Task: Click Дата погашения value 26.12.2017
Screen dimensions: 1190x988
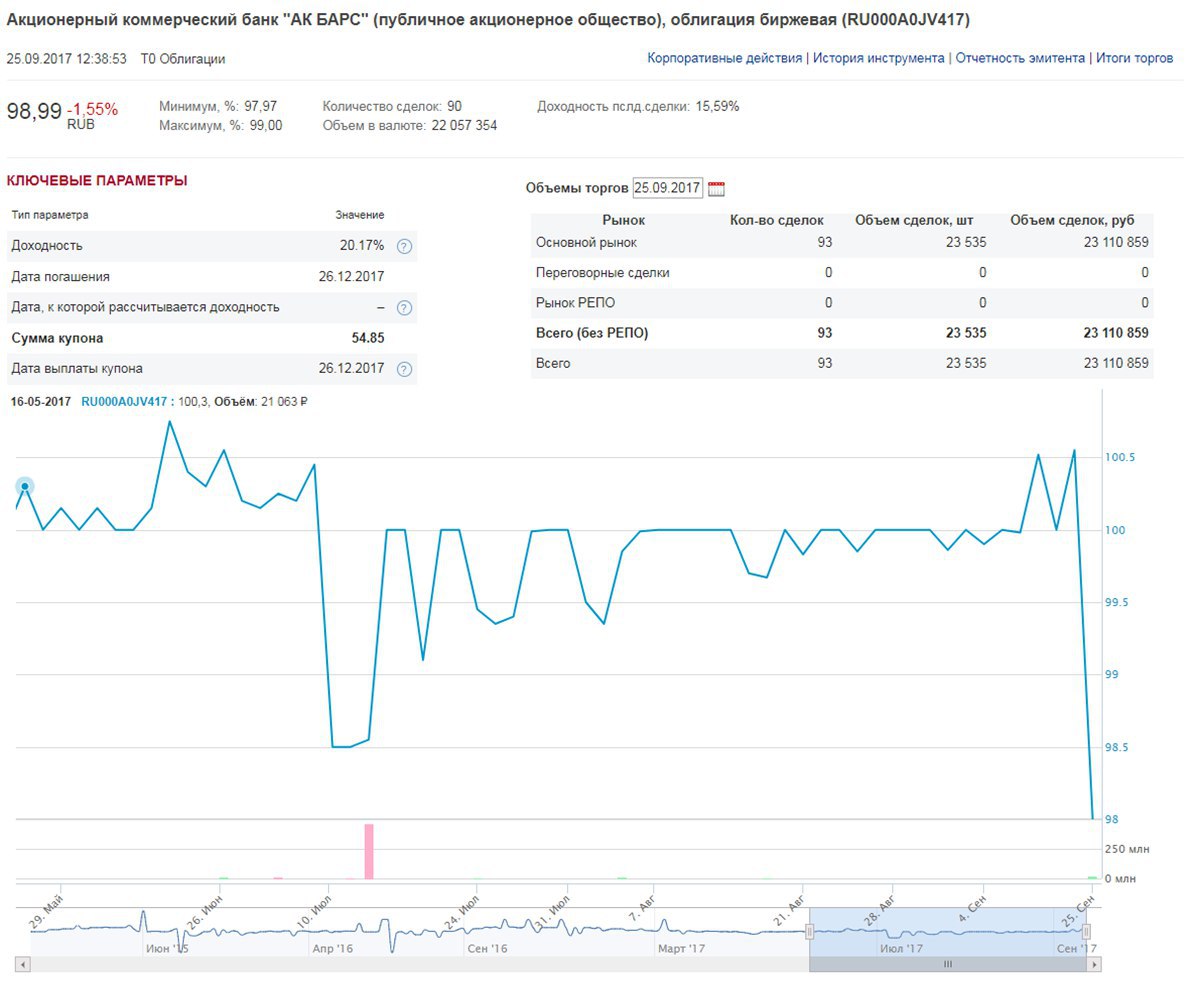Action: point(351,276)
